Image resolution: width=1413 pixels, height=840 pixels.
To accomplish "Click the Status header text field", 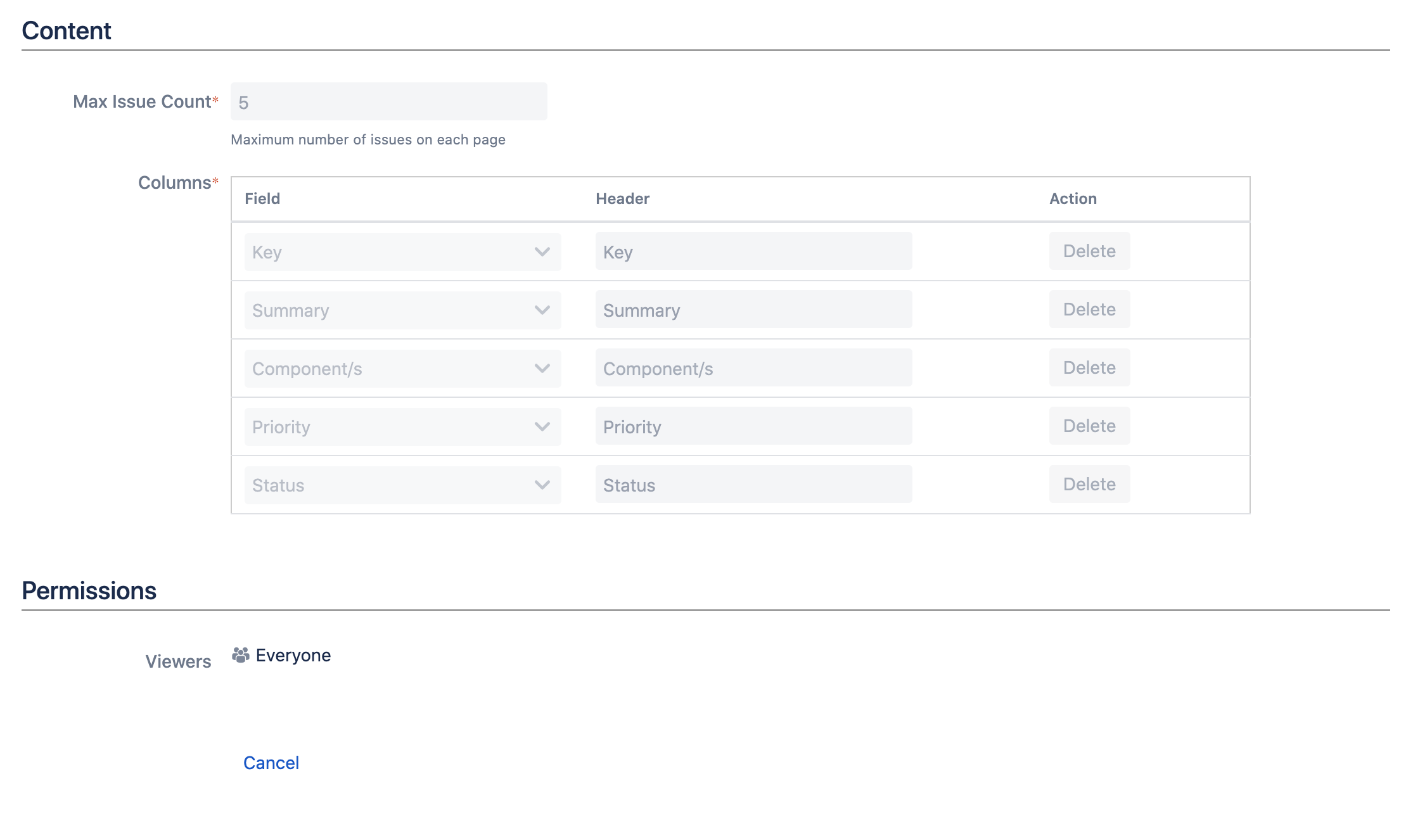I will [x=753, y=485].
